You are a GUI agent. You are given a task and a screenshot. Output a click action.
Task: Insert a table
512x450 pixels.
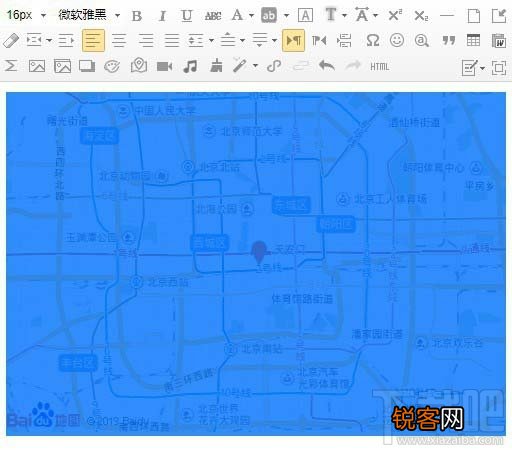click(x=473, y=40)
